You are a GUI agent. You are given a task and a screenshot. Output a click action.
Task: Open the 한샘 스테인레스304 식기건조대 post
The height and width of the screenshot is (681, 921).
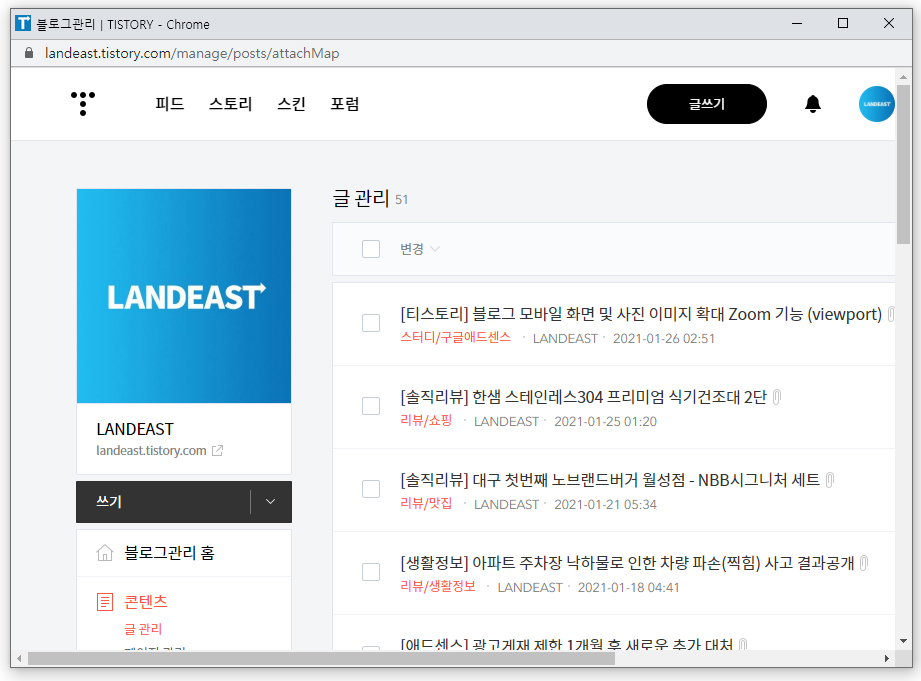pos(583,397)
